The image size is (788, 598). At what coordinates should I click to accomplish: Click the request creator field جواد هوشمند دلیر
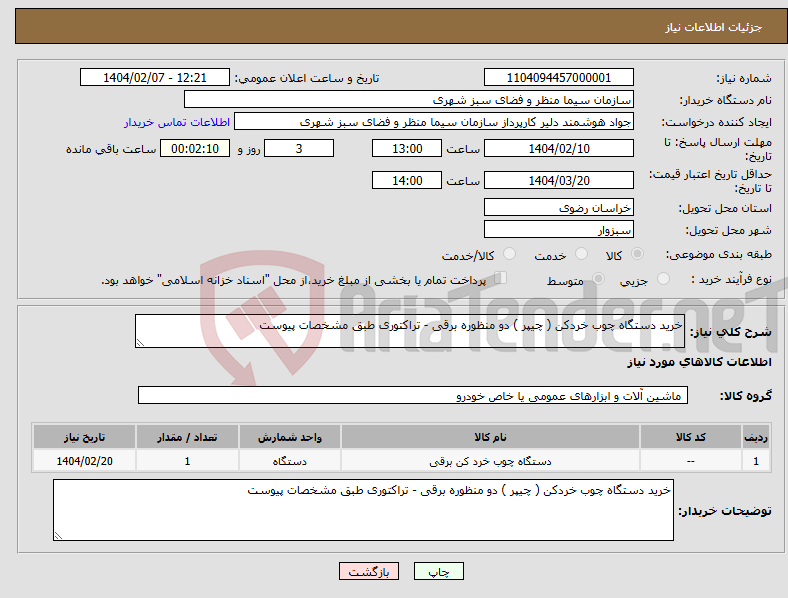pyautogui.click(x=434, y=122)
